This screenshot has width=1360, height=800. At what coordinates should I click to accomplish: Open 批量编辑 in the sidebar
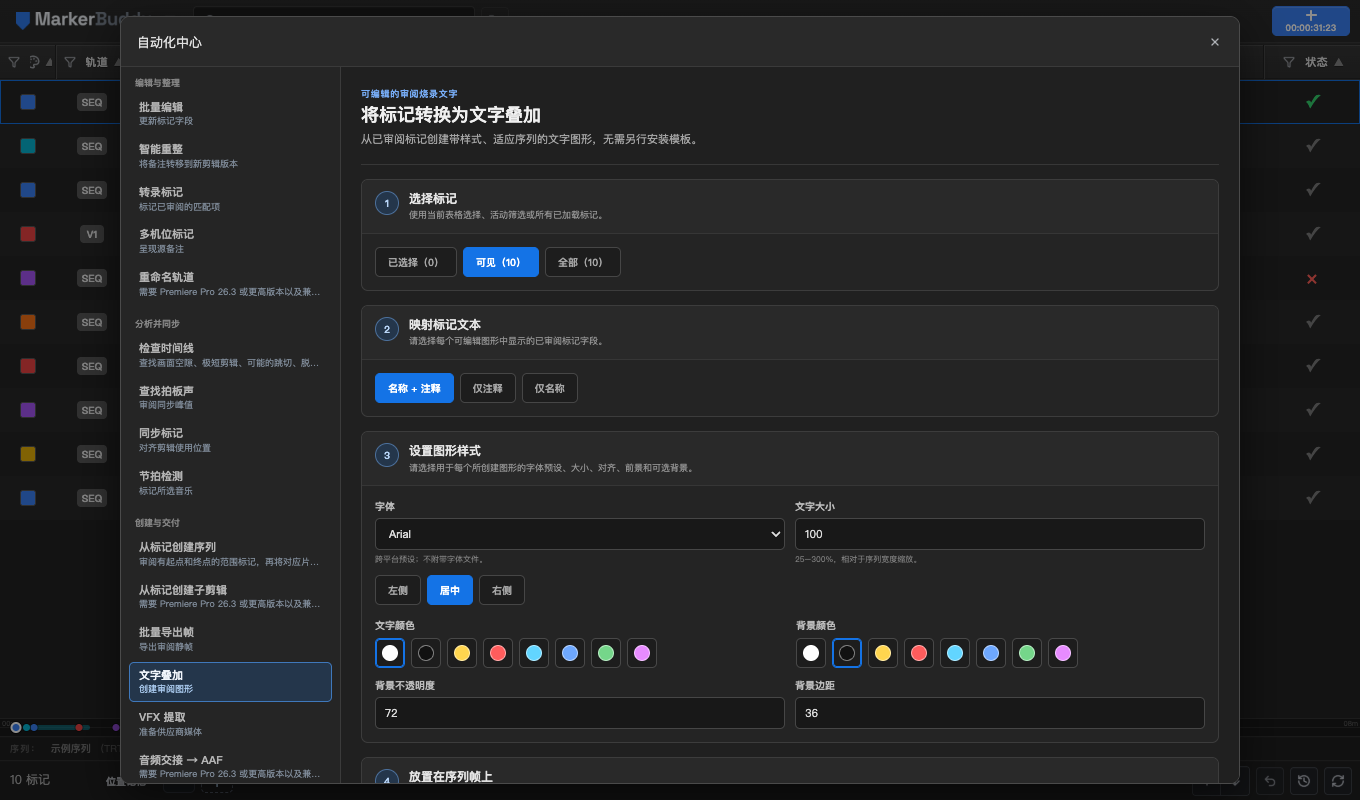pyautogui.click(x=230, y=113)
